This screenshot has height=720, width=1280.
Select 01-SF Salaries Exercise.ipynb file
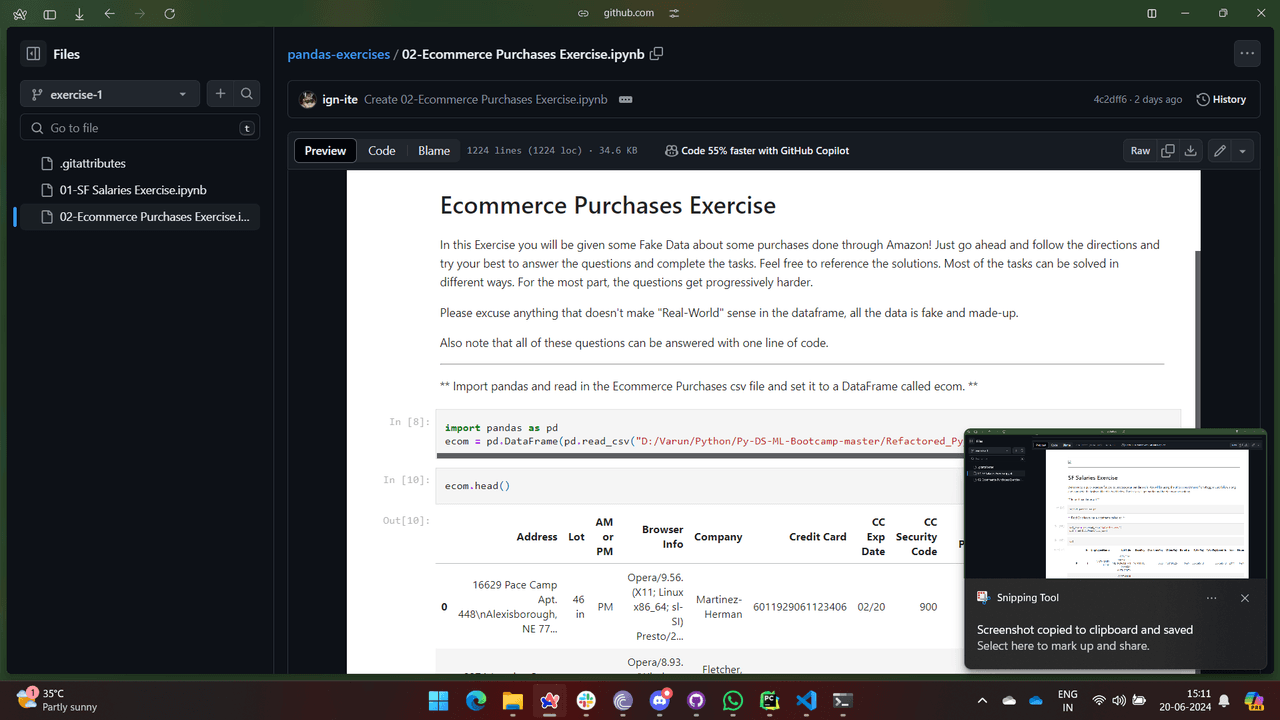click(133, 190)
